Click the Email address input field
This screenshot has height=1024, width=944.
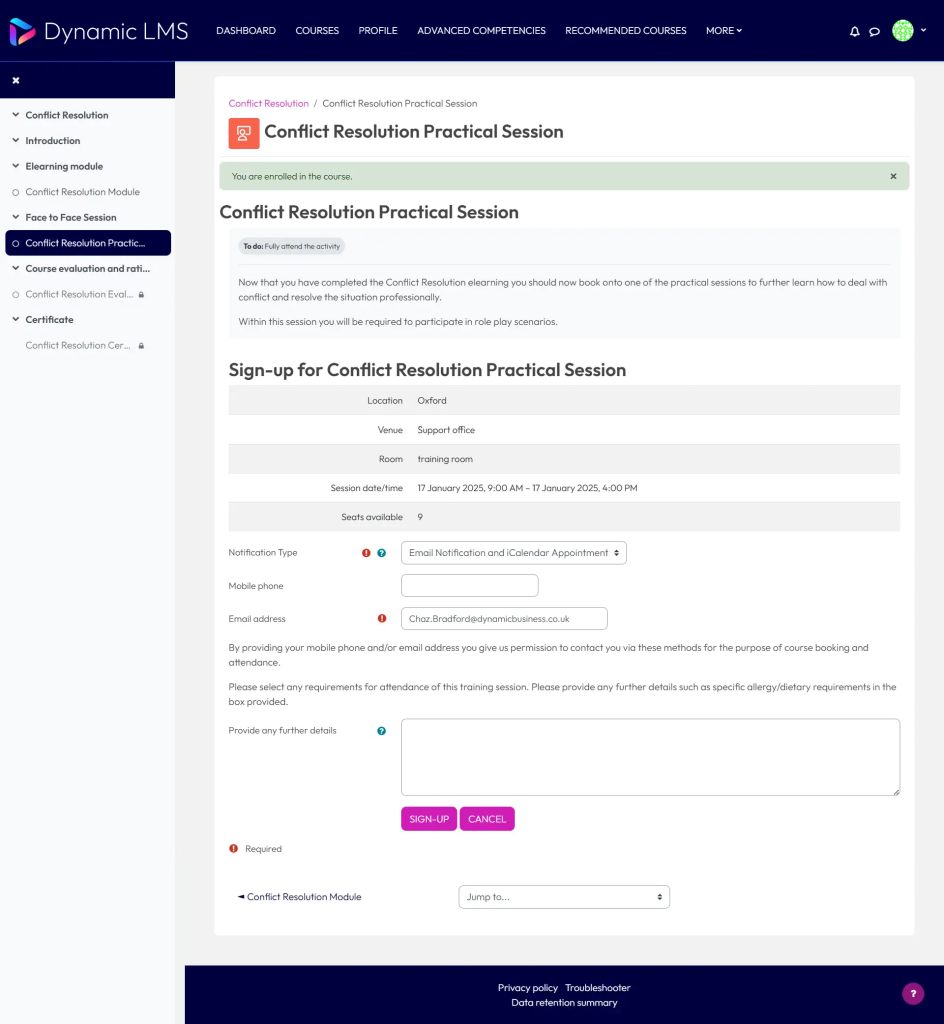[504, 618]
